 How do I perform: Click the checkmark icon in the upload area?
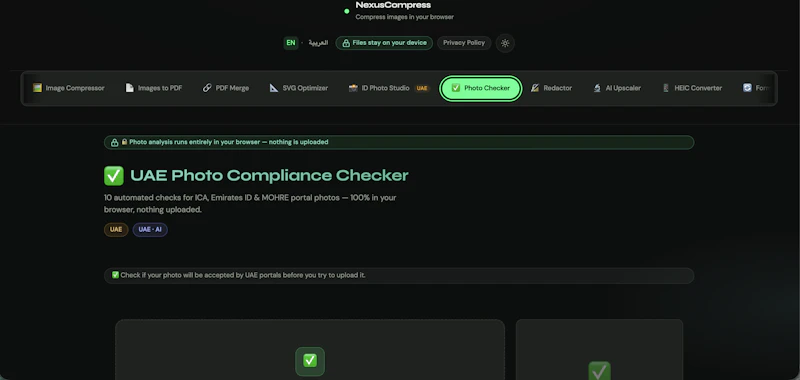pyautogui.click(x=310, y=361)
